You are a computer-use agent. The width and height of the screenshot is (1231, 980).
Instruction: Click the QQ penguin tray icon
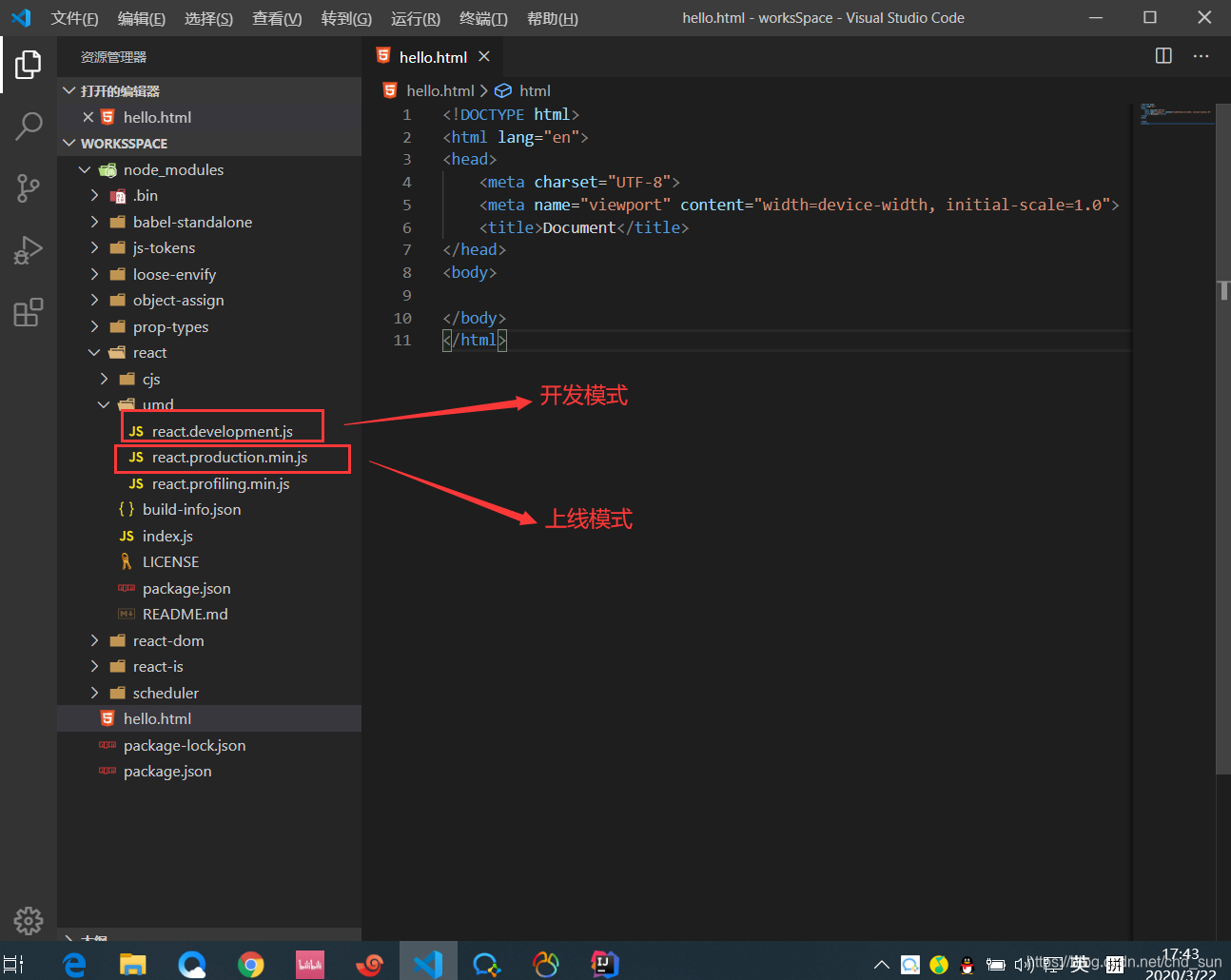tap(967, 965)
